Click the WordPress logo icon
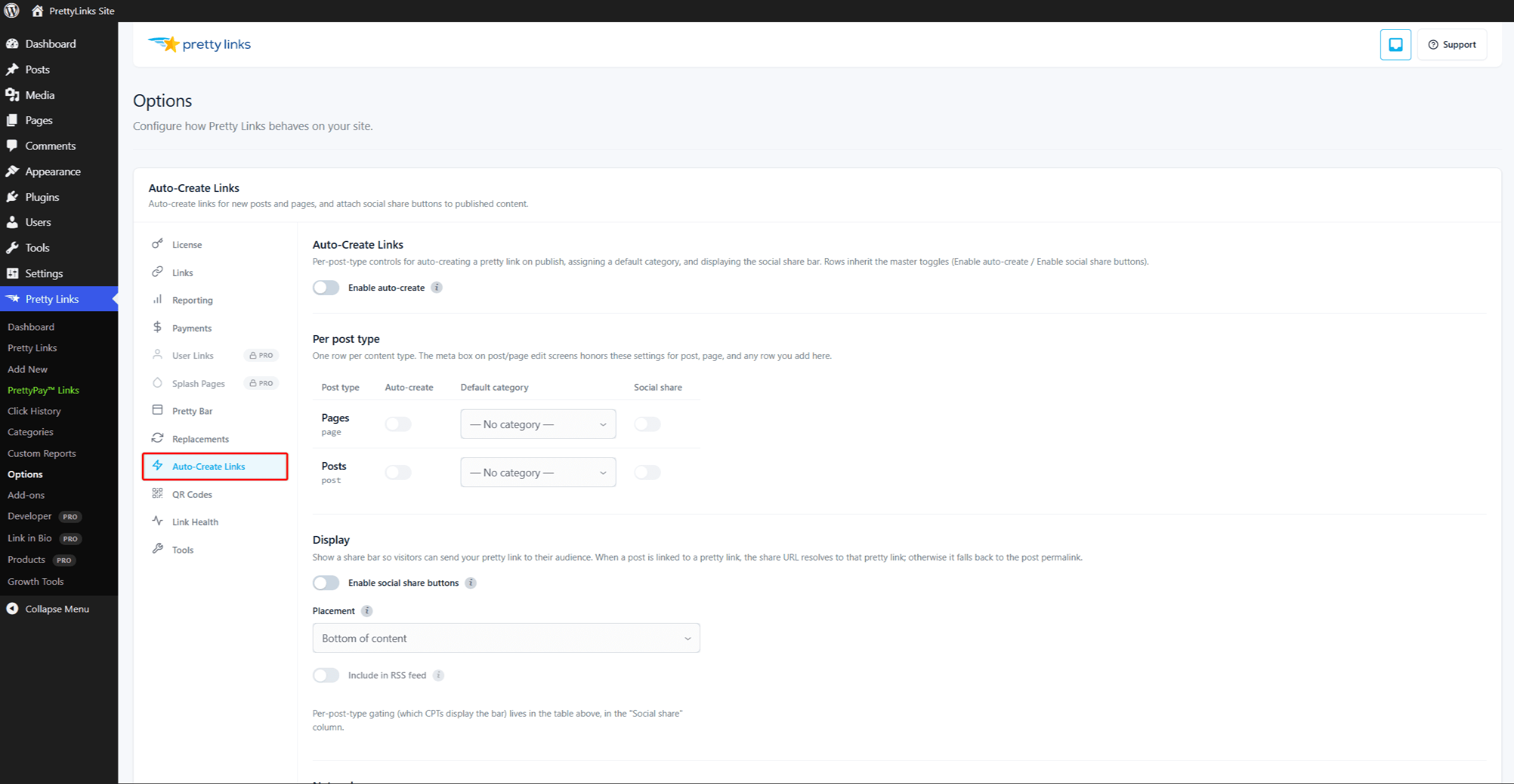The height and width of the screenshot is (784, 1514). pos(12,11)
